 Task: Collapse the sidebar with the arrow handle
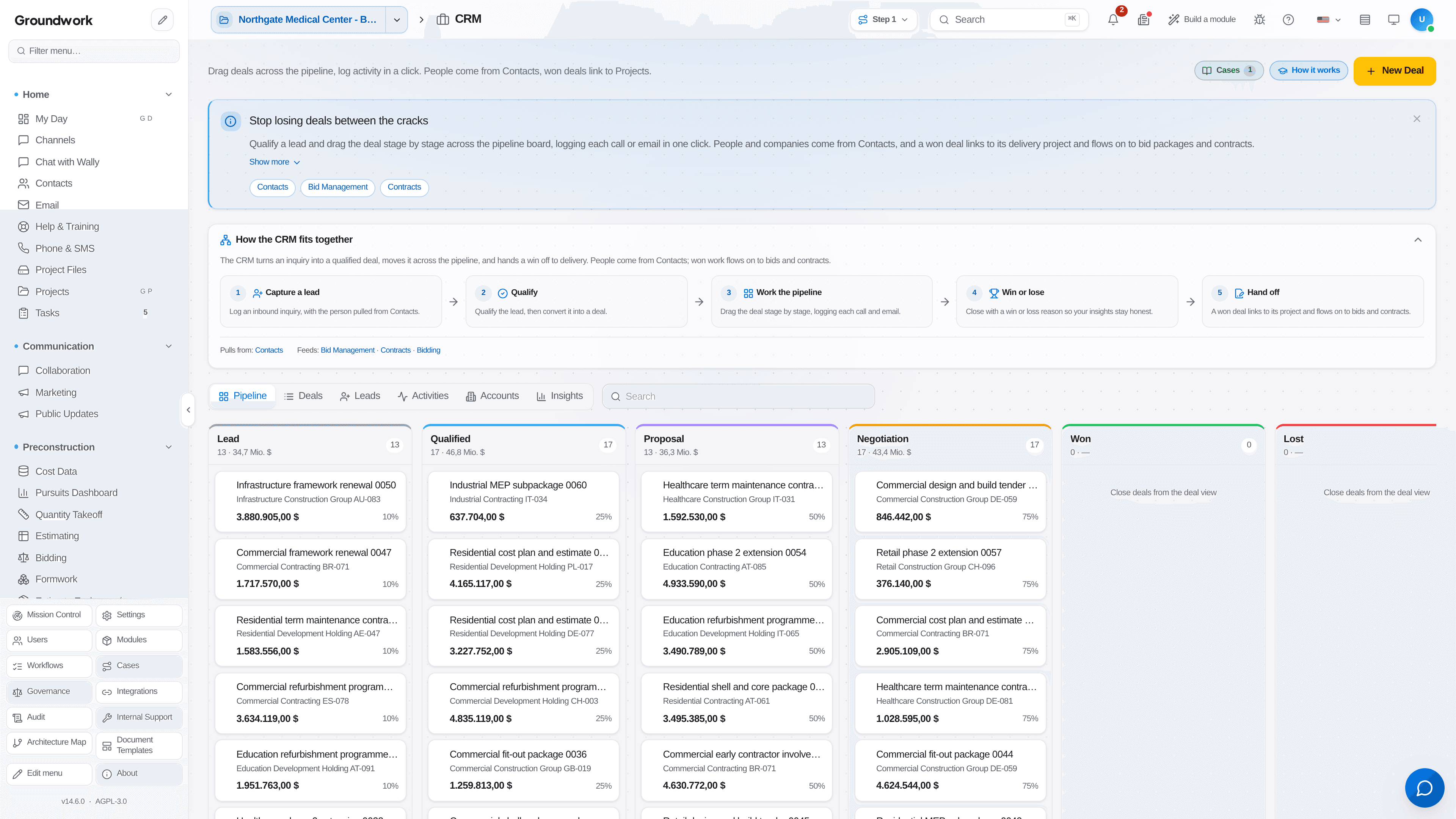pyautogui.click(x=188, y=410)
